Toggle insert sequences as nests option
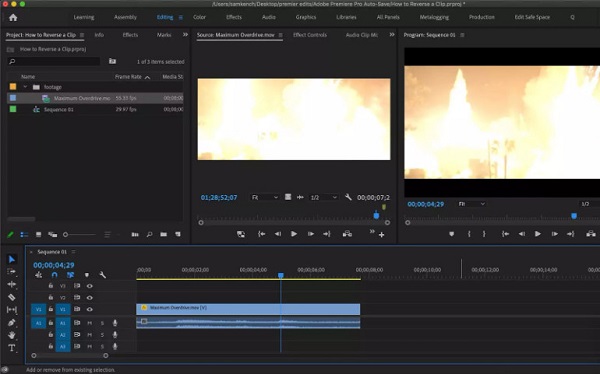This screenshot has width=600, height=374. tap(39, 275)
